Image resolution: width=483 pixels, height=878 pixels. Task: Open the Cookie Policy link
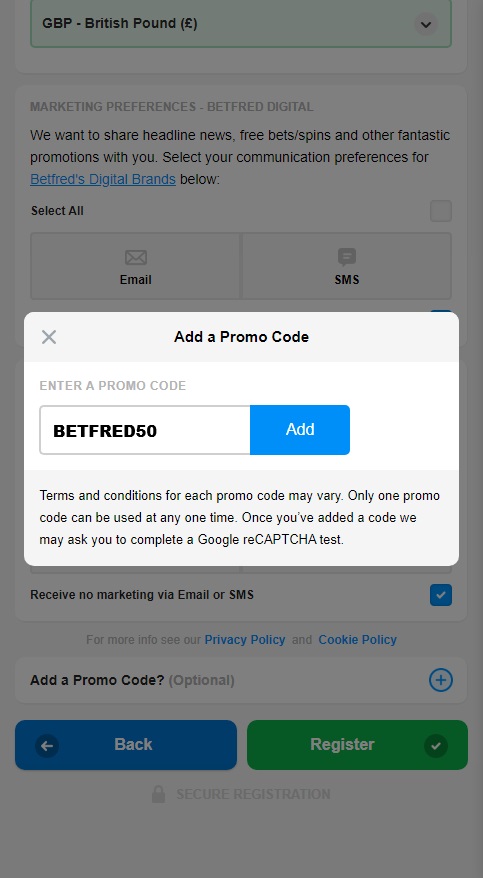358,639
